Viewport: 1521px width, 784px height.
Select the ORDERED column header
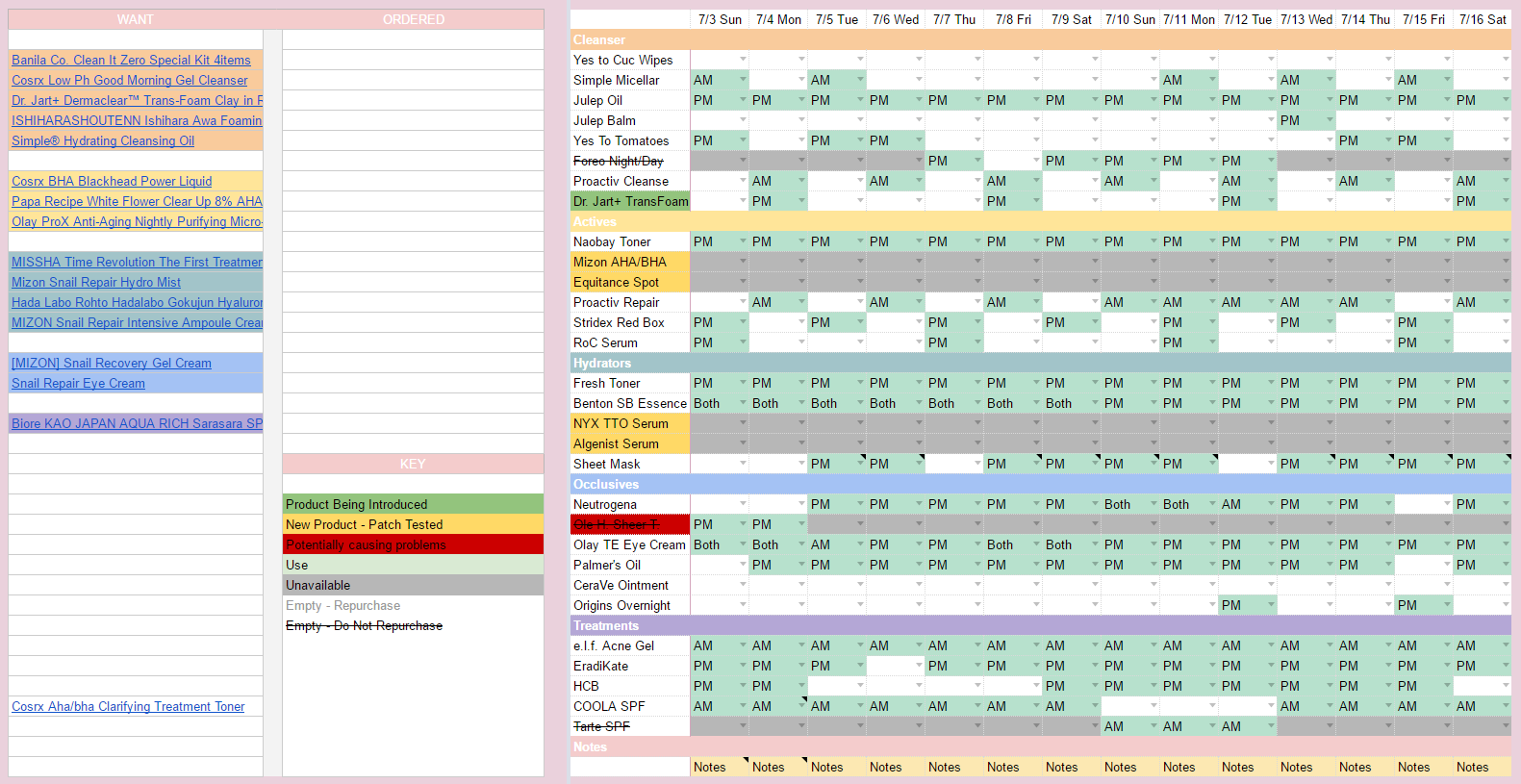(x=413, y=19)
